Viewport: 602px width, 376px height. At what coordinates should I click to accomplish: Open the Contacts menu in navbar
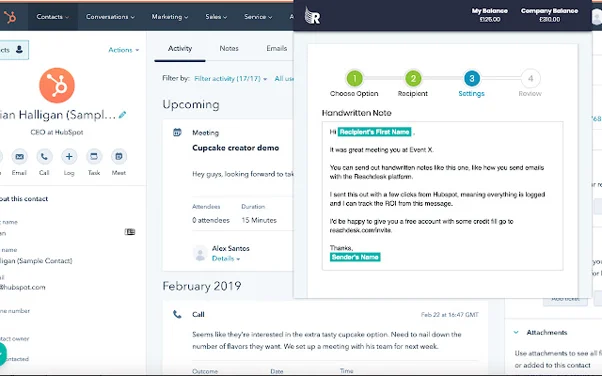(x=53, y=17)
